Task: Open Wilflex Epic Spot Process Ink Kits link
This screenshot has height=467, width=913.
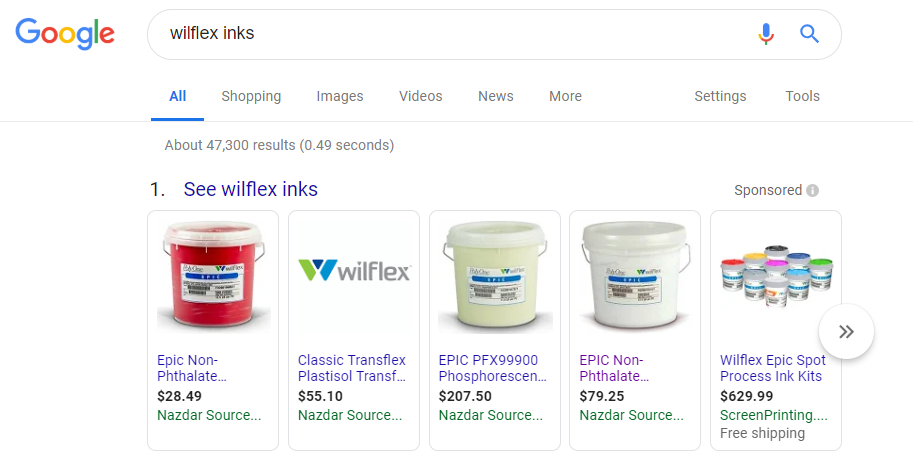Action: pyautogui.click(x=773, y=368)
